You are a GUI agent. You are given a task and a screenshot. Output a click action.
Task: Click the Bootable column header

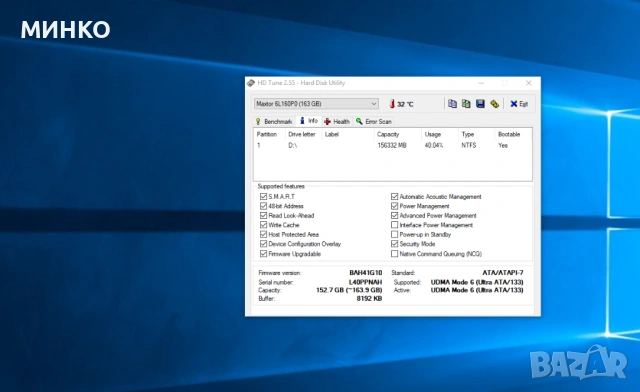tap(509, 134)
